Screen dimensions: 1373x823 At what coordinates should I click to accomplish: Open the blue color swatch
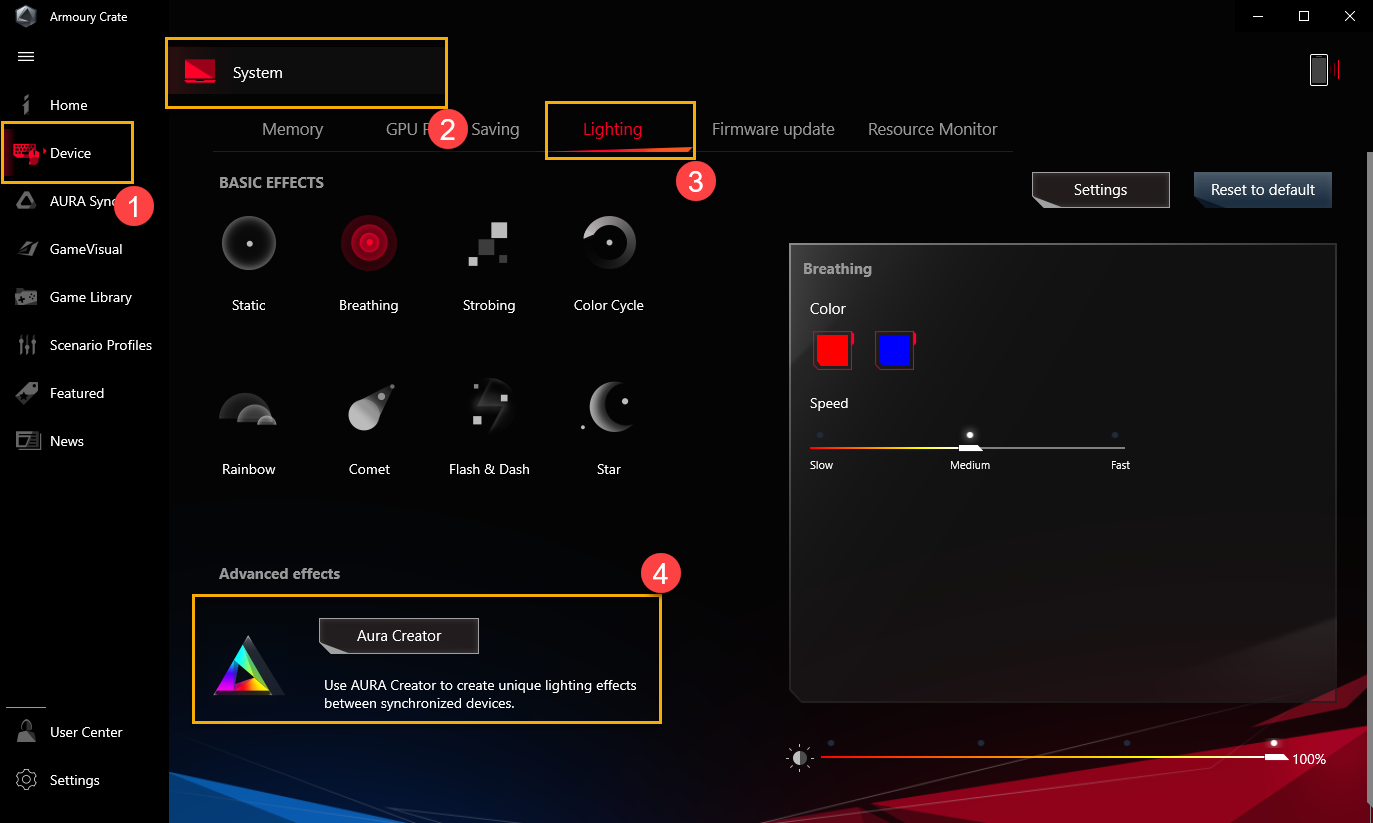pos(894,351)
